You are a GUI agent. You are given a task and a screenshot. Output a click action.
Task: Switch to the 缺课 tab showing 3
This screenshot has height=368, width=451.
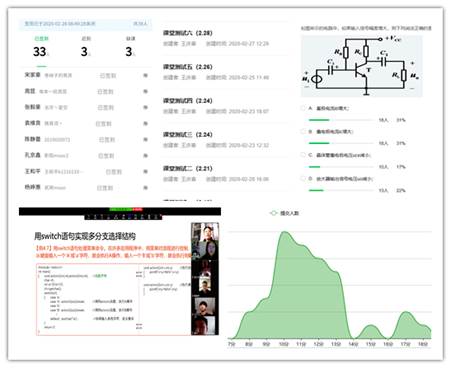click(130, 47)
